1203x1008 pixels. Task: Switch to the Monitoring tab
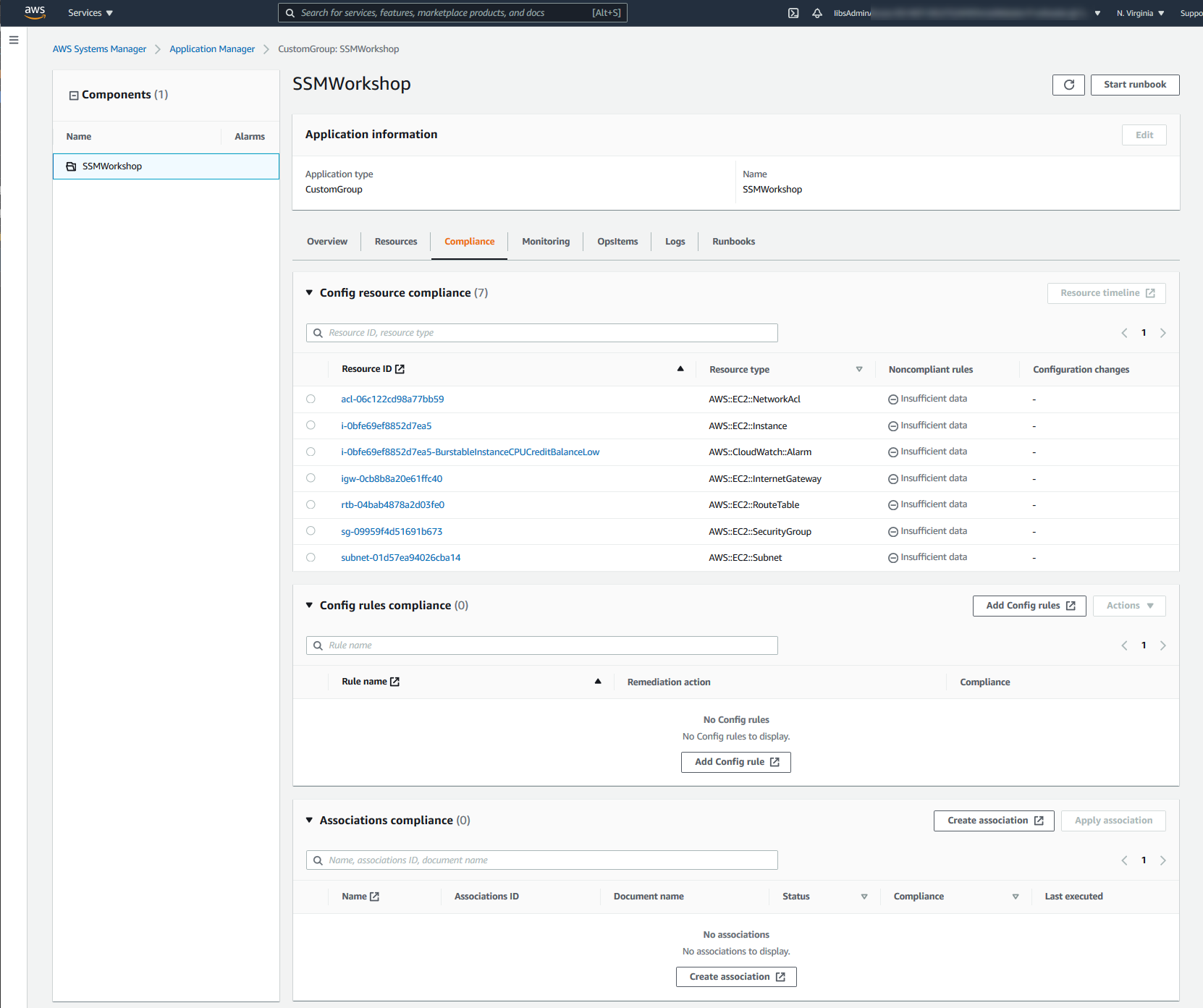click(x=546, y=242)
